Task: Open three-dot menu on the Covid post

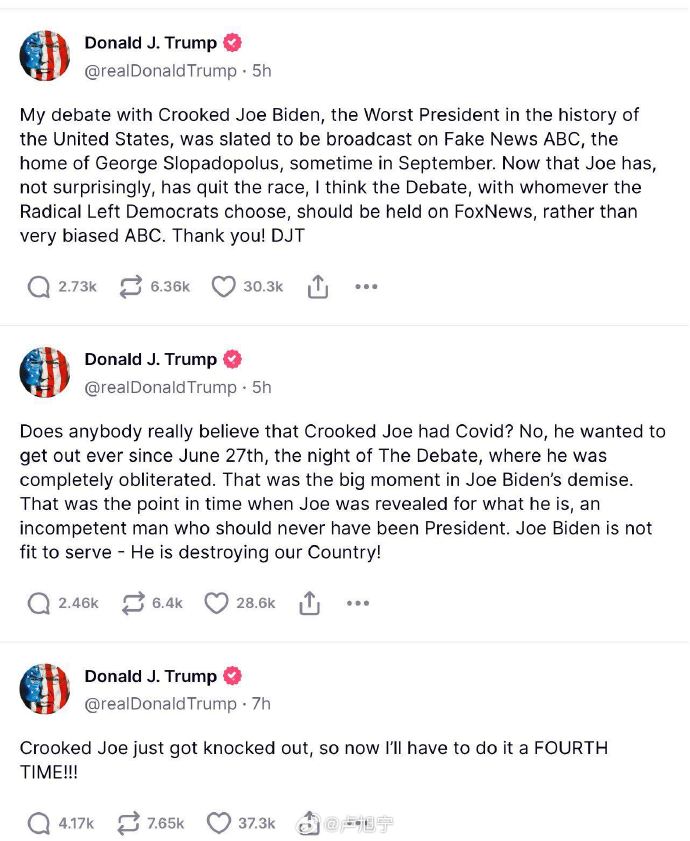Action: (x=358, y=603)
